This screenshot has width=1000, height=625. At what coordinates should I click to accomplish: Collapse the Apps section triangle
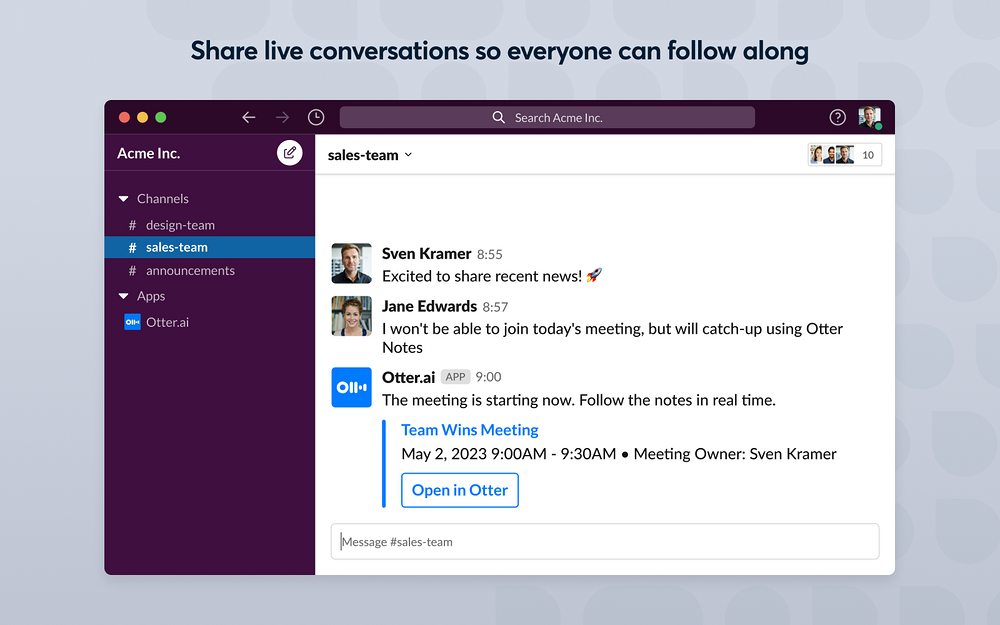(x=124, y=296)
